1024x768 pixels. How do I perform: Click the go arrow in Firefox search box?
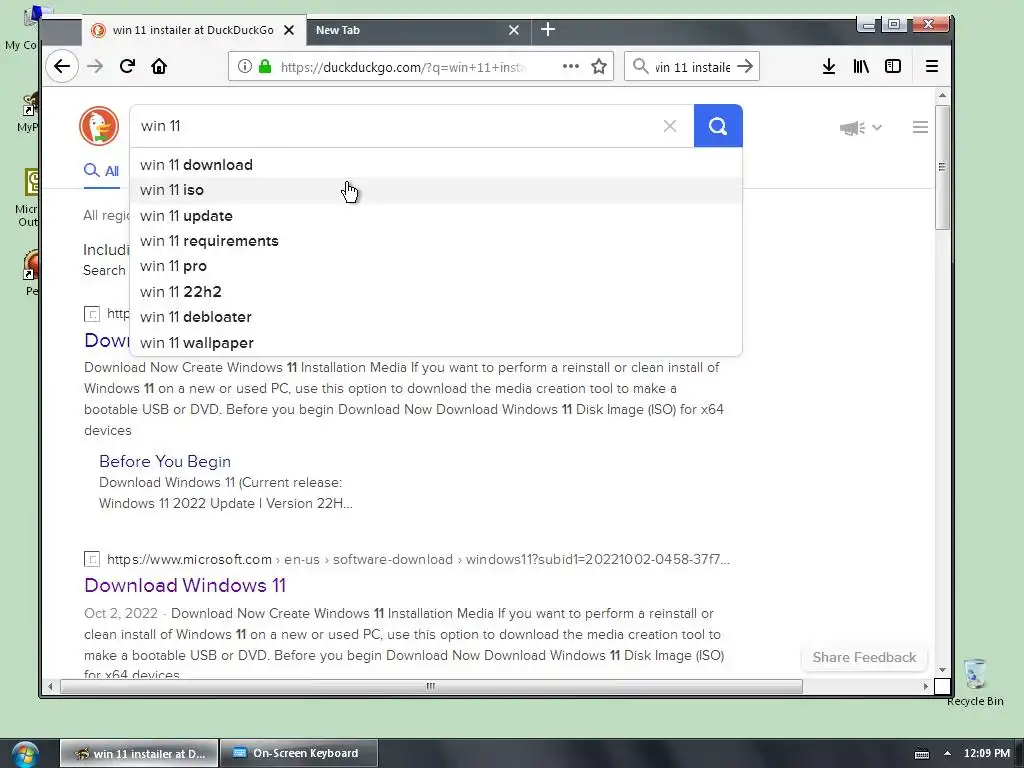(x=744, y=66)
